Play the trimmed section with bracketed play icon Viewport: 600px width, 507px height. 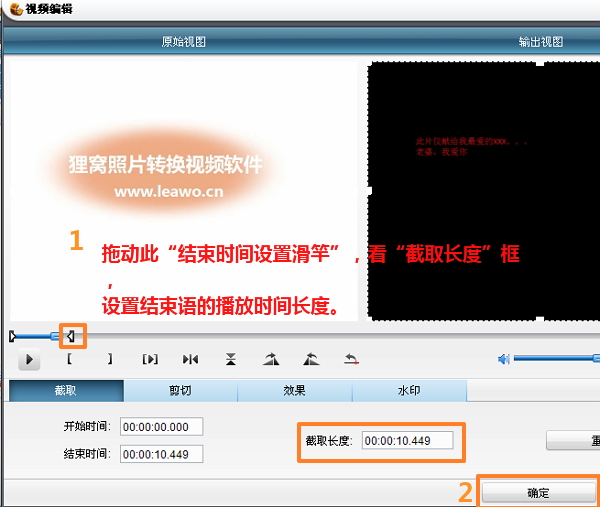(150, 359)
